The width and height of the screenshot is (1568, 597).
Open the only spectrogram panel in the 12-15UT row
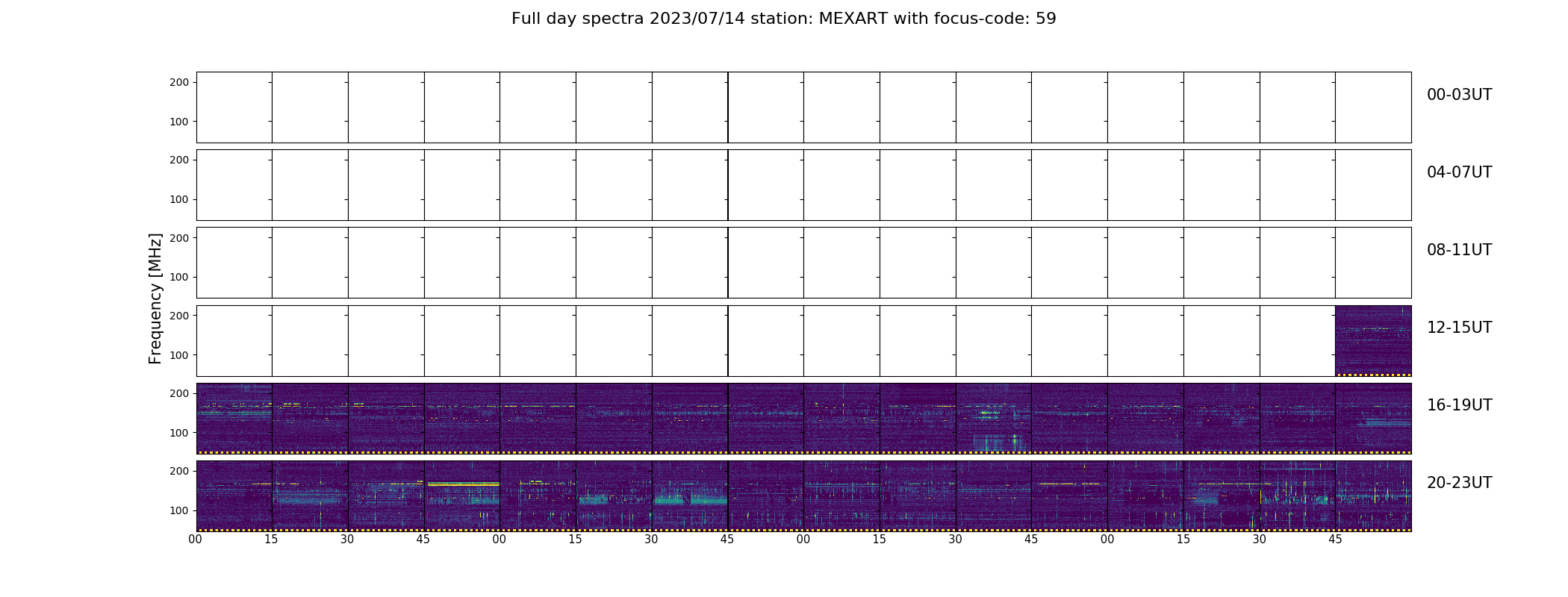tap(1373, 340)
